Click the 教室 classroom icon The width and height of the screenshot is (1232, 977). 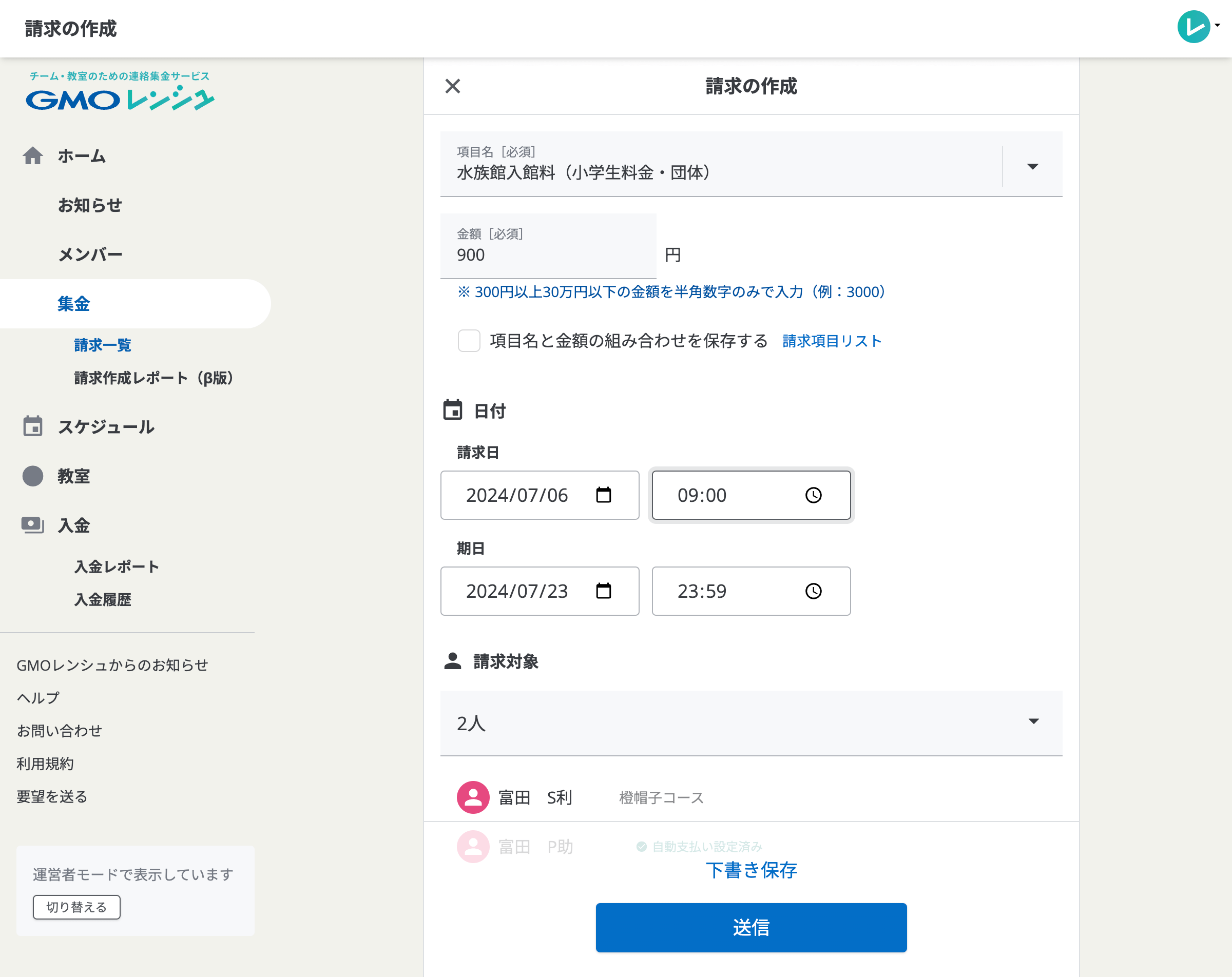32,475
